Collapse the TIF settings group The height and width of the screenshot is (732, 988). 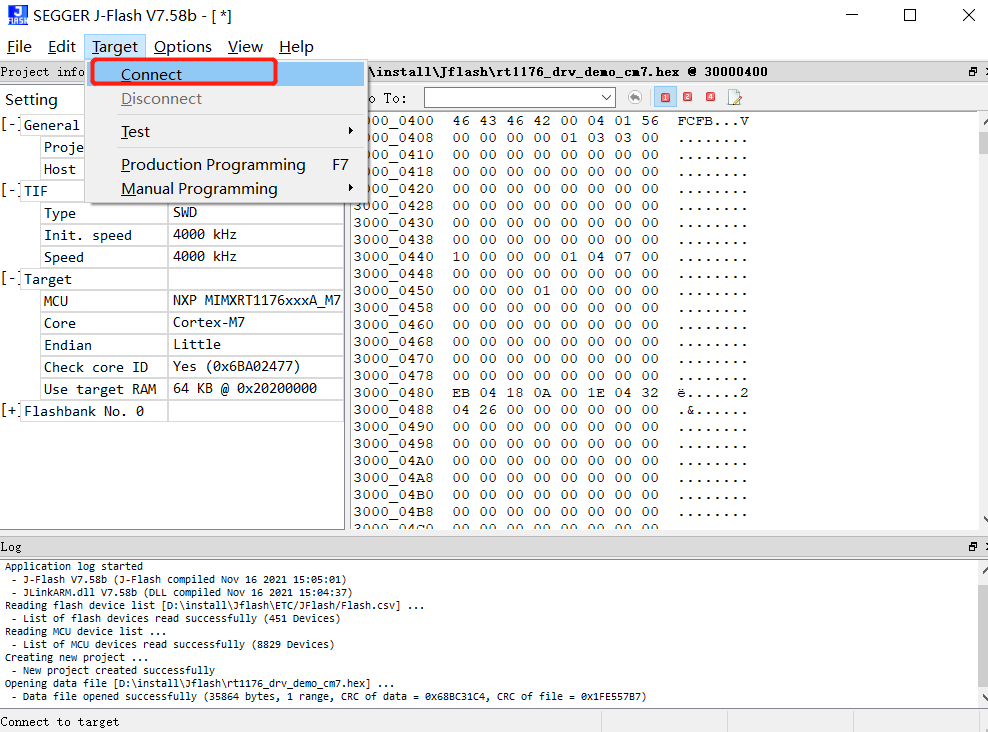[x=11, y=191]
